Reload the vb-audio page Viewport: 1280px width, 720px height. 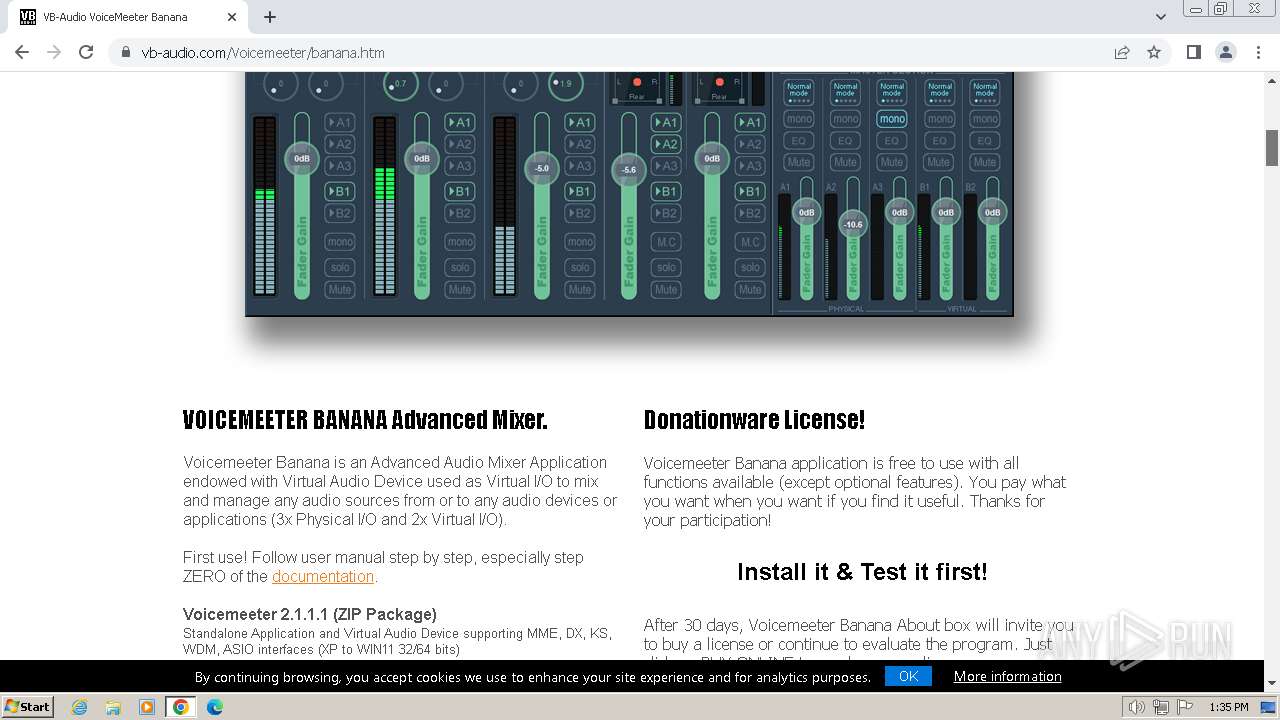pos(86,52)
